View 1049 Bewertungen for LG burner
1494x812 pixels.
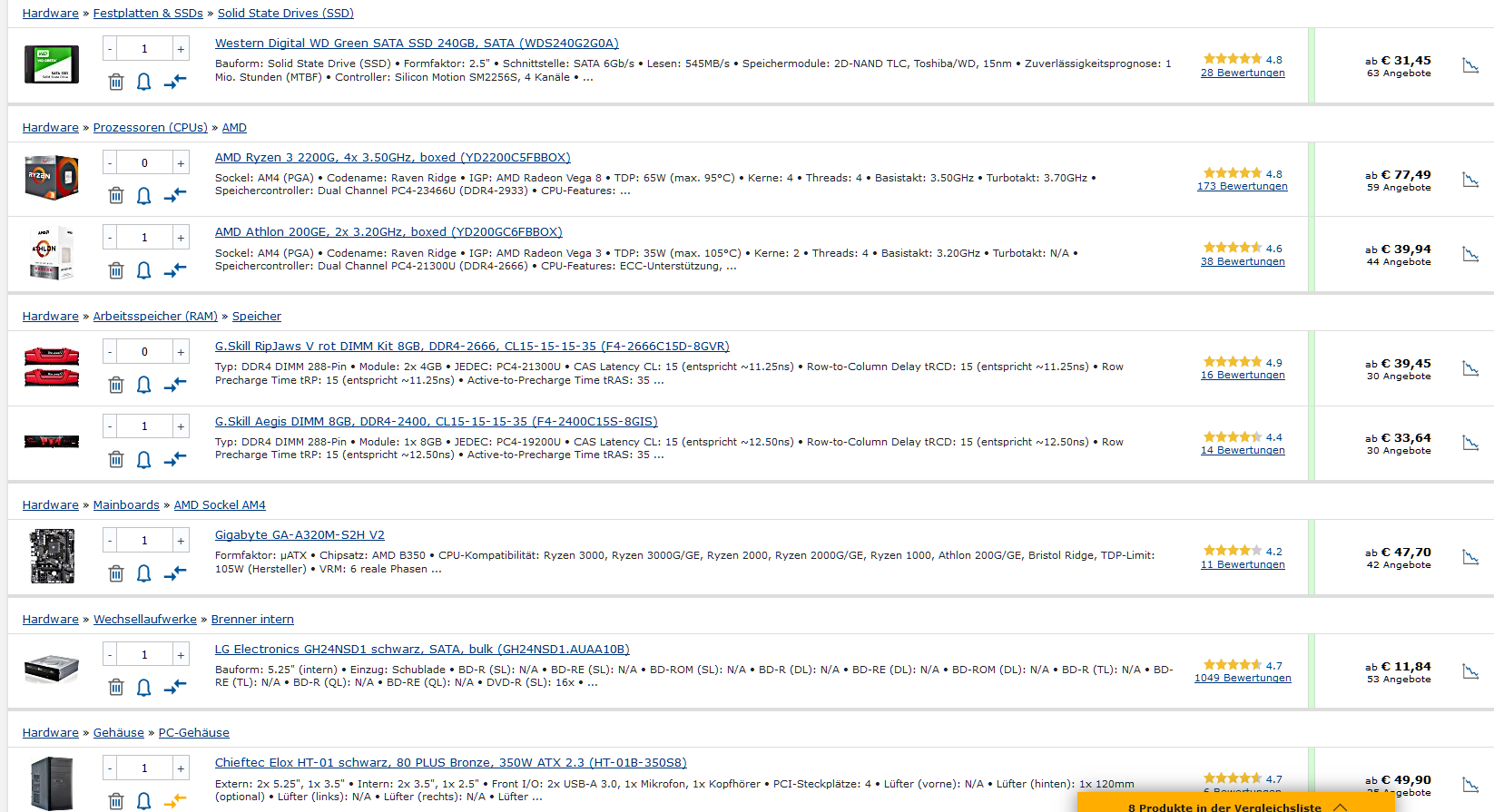pos(1243,678)
